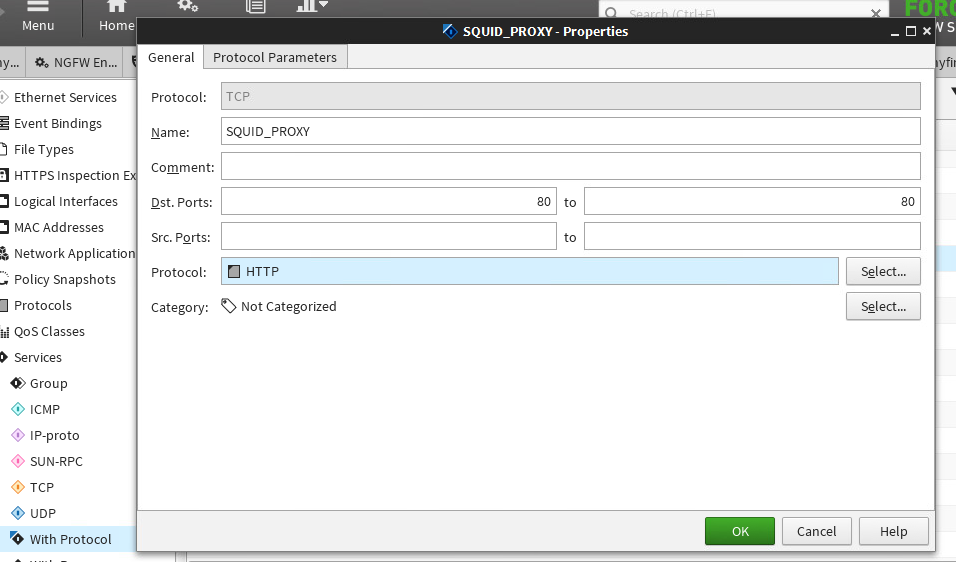Viewport: 956px width, 562px height.
Task: Click the Src. Ports start field
Action: point(388,237)
